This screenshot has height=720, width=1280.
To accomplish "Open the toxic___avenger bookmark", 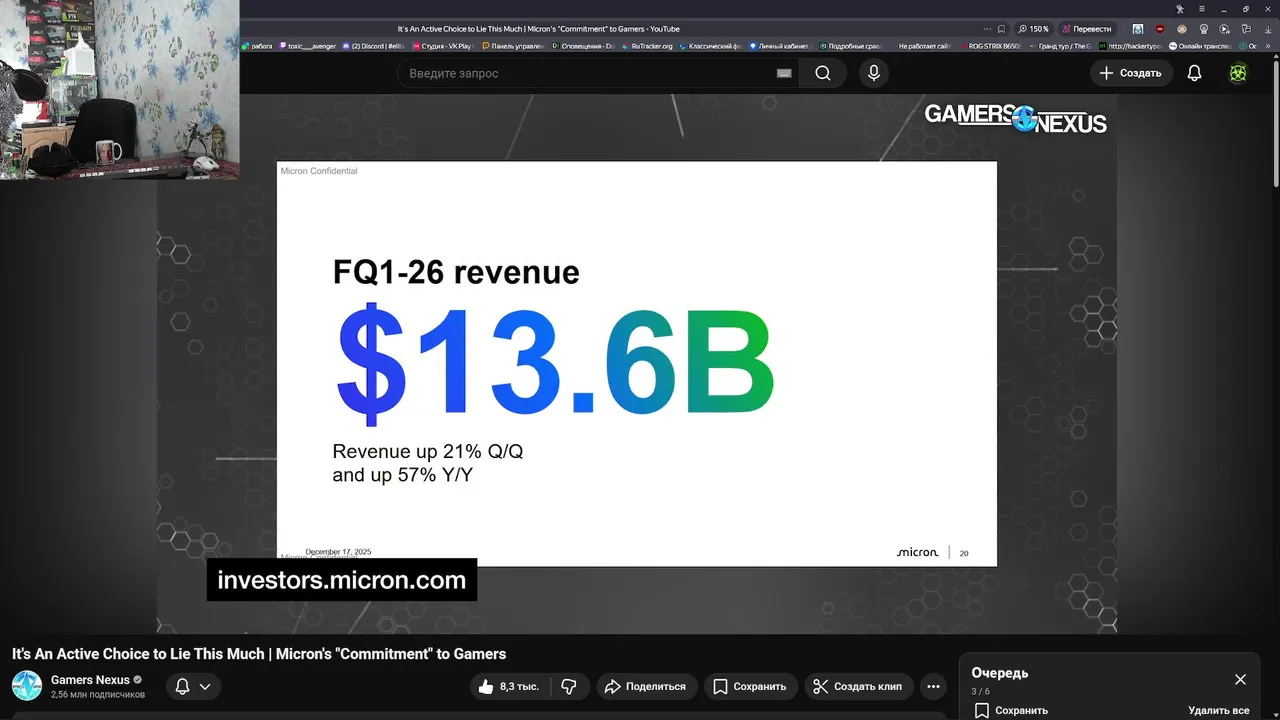I will 308,46.
